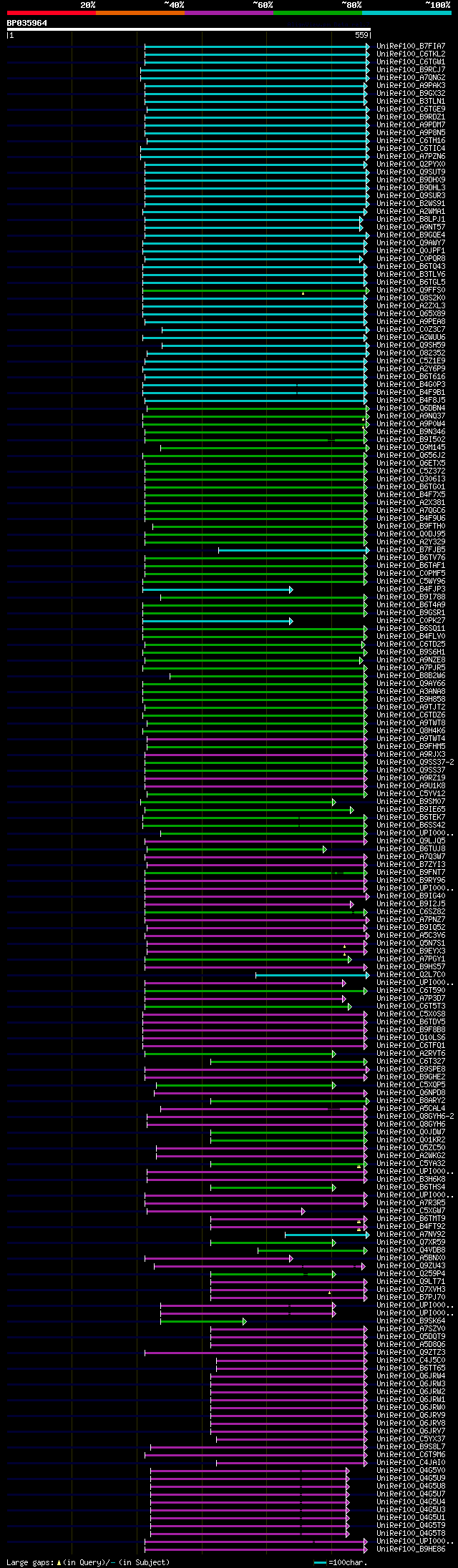
Task: Select the UniRef100_A2RVT6 label
Action: 411,1053
